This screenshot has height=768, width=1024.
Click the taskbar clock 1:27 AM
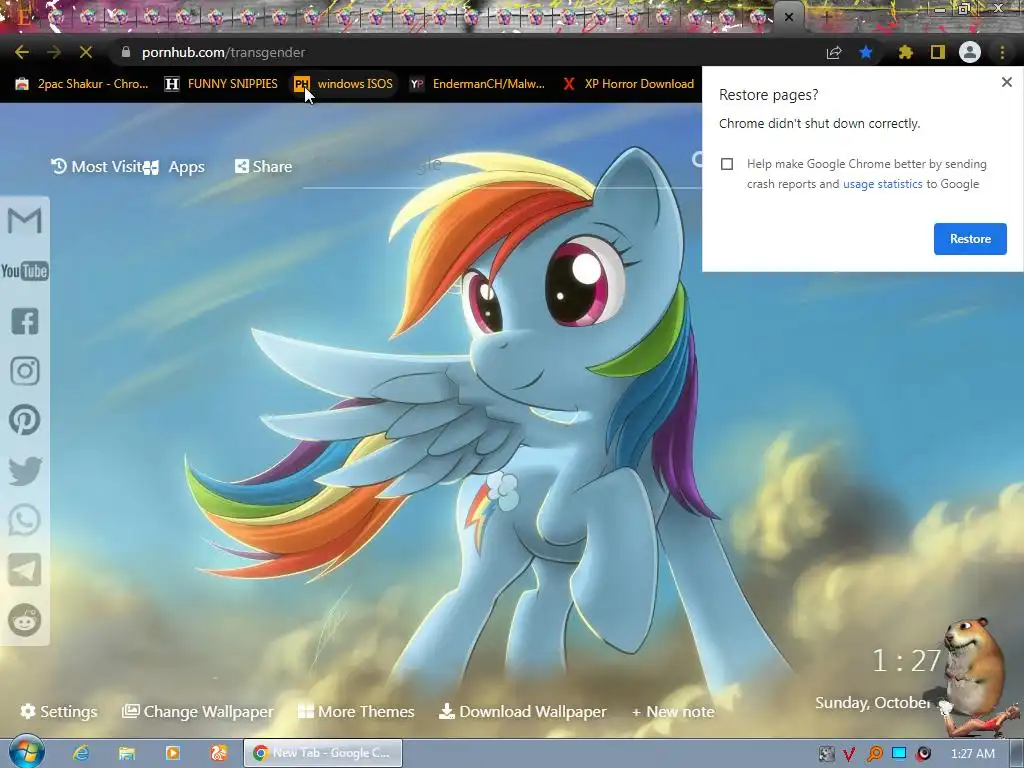tap(972, 754)
